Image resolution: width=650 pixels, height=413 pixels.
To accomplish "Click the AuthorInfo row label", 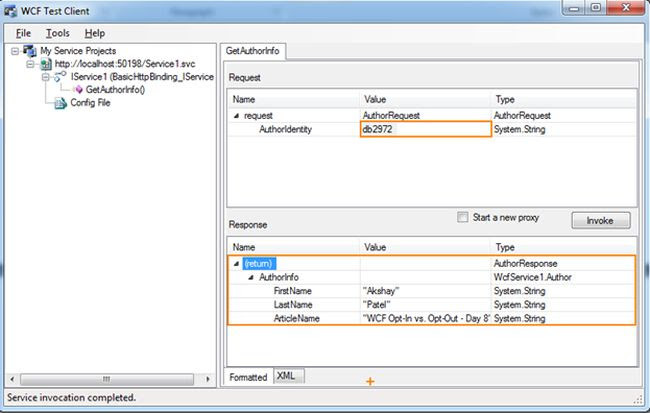I will [x=279, y=277].
